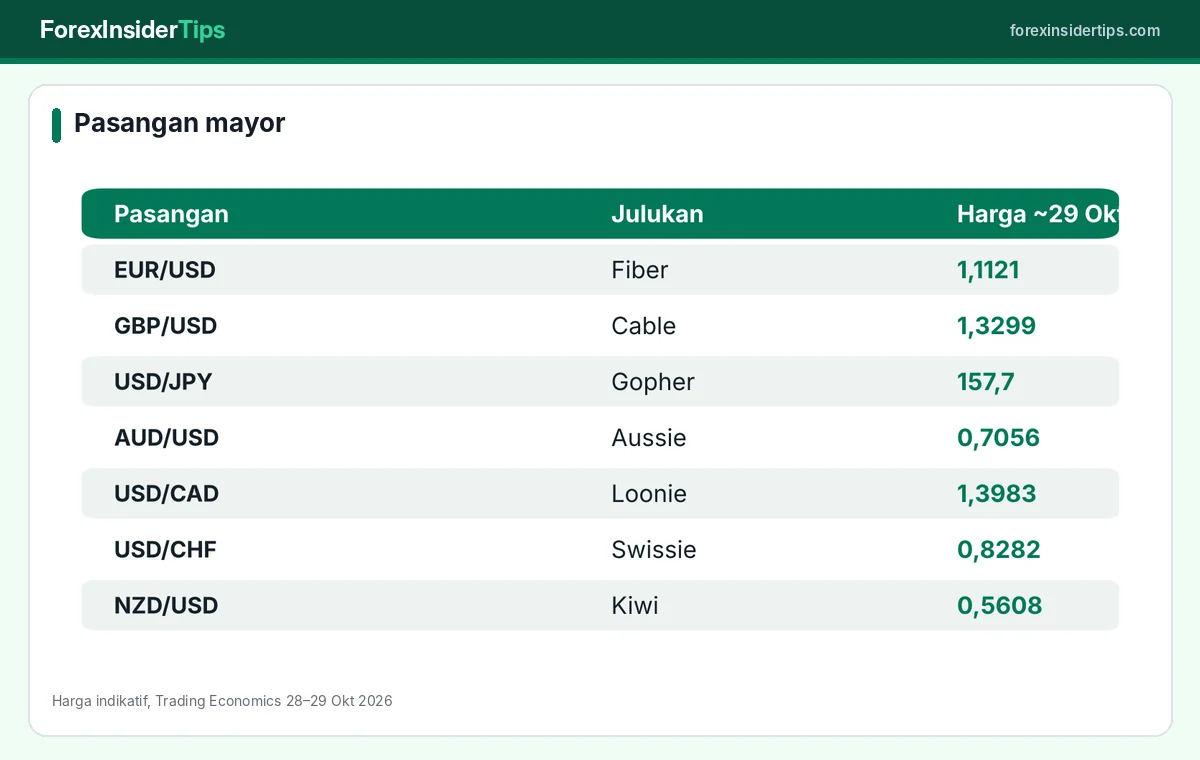This screenshot has height=760, width=1200.
Task: Click the Kiwi nickname cell
Action: point(635,606)
